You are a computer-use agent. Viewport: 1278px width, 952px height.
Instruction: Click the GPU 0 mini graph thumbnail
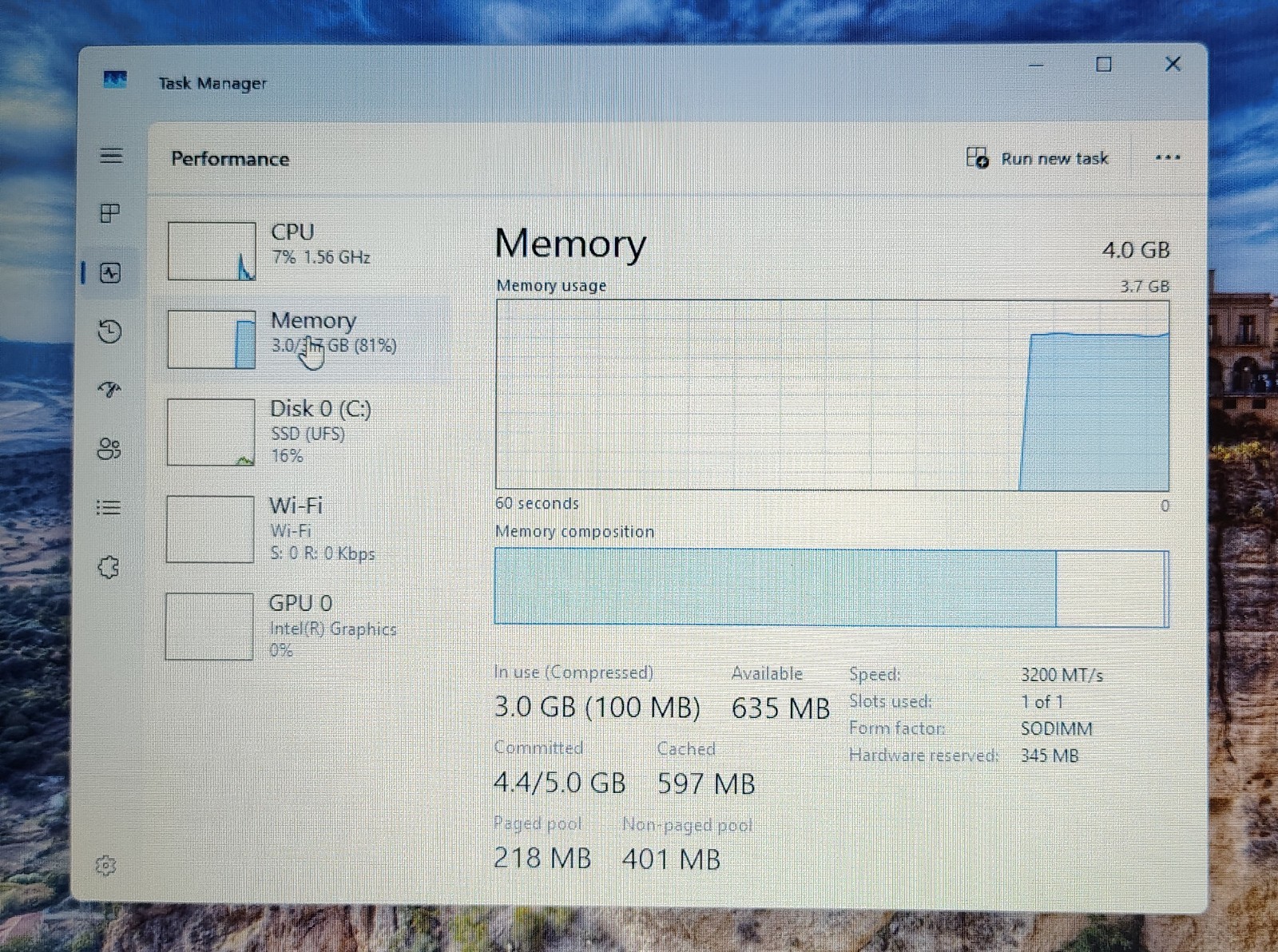tap(209, 627)
